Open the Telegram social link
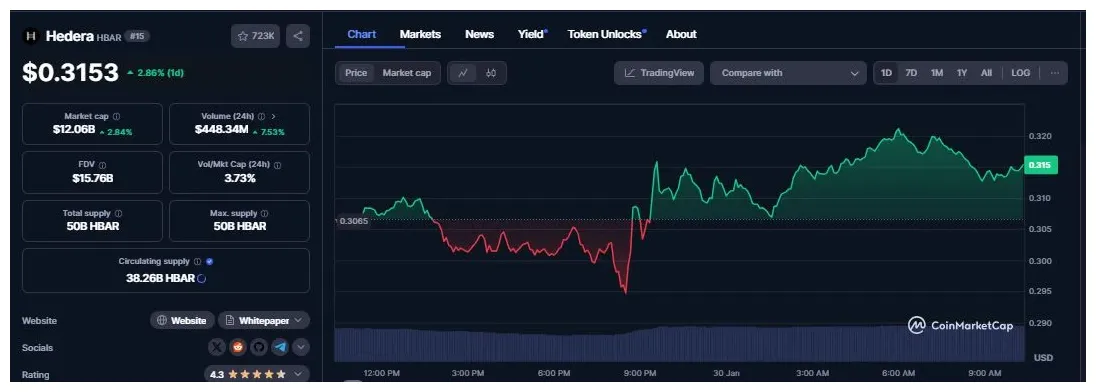The height and width of the screenshot is (392, 1096). tap(280, 347)
